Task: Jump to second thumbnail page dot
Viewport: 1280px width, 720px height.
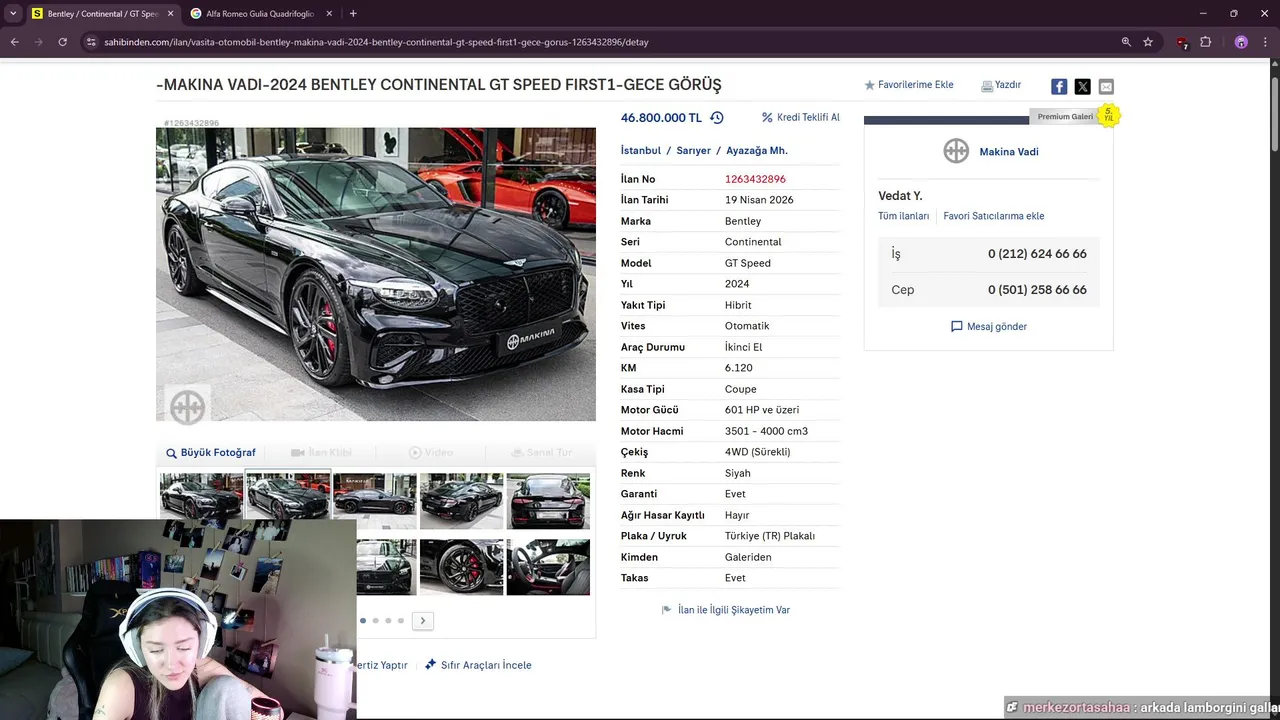Action: pos(375,621)
